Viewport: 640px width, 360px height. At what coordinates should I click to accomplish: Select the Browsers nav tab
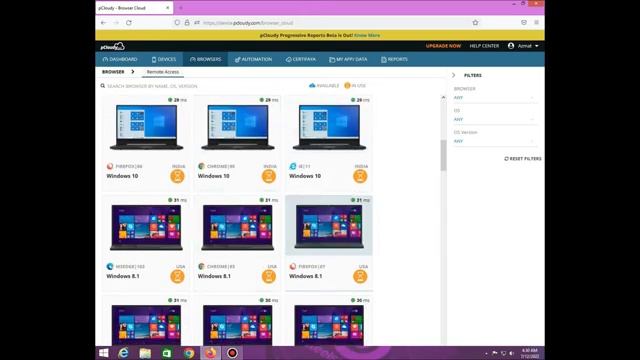206,60
